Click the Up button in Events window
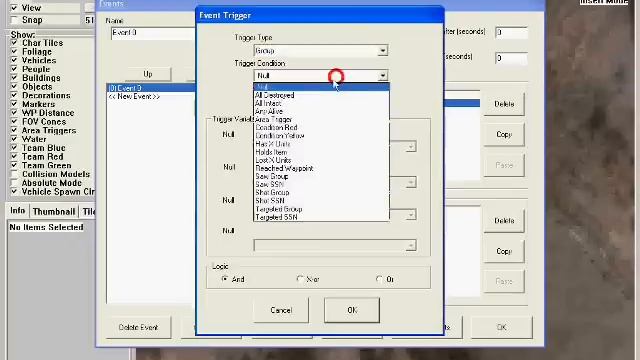640x360 pixels. [148, 74]
